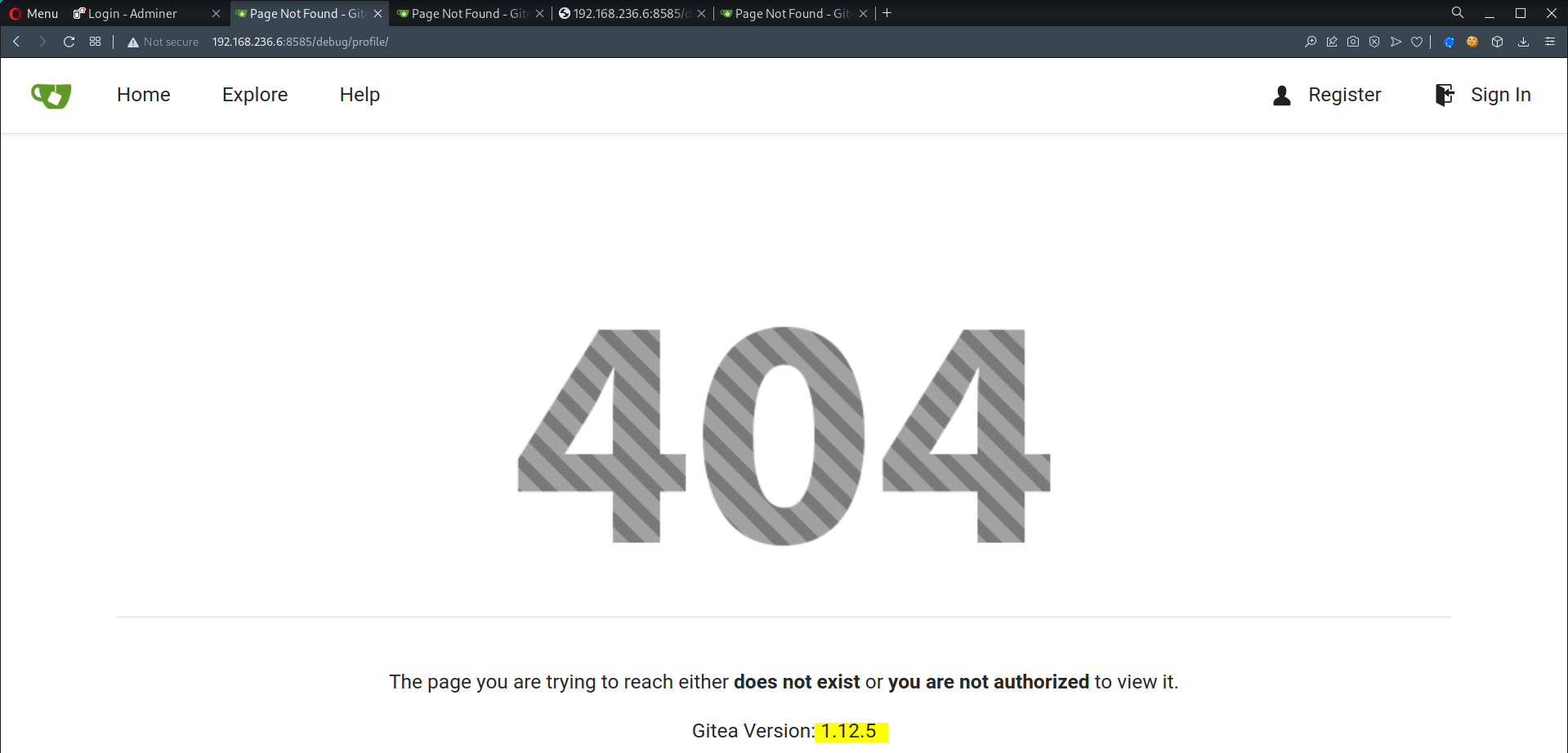Open the ad blocker shield icon

click(x=1374, y=42)
